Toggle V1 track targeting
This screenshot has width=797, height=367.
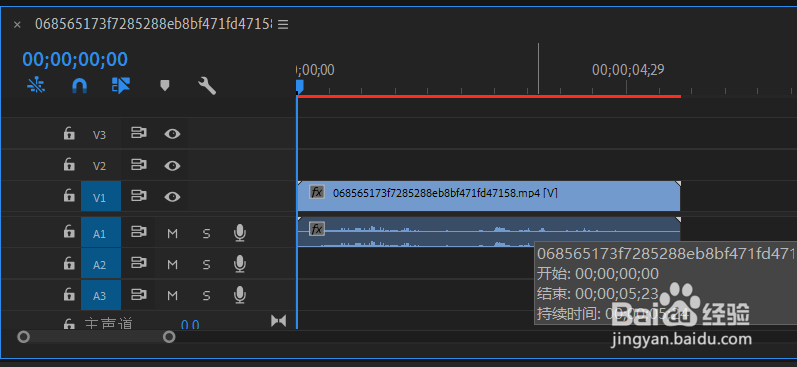click(x=101, y=196)
